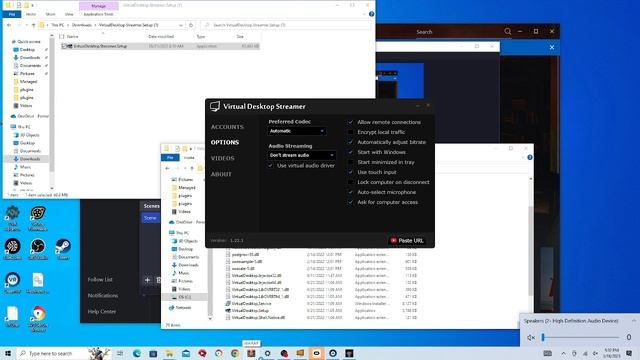Click the VirtualDesktop.Service installer file icon
Screen dimensions: 640x360
pos(228,304)
